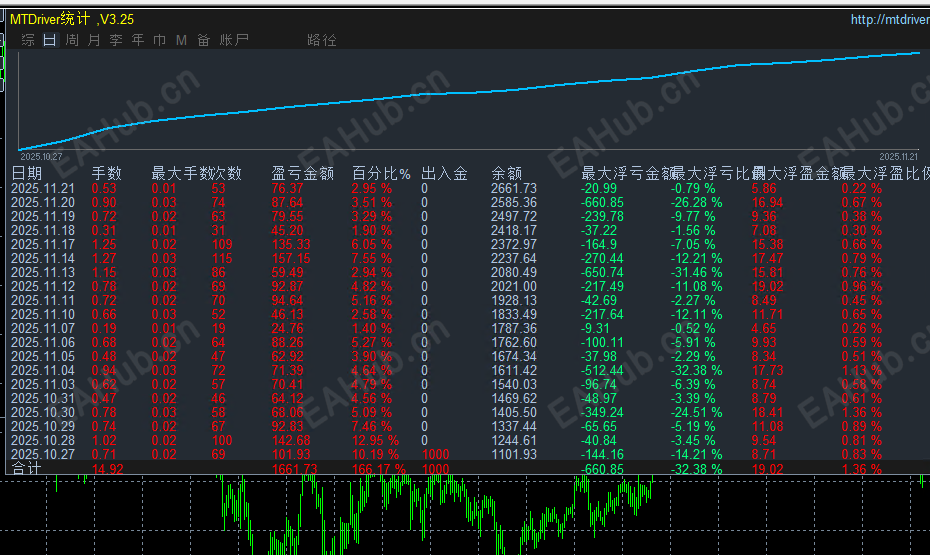This screenshot has height=555, width=930.
Task: Click the floating loss value -650.74
Action: tap(602, 272)
